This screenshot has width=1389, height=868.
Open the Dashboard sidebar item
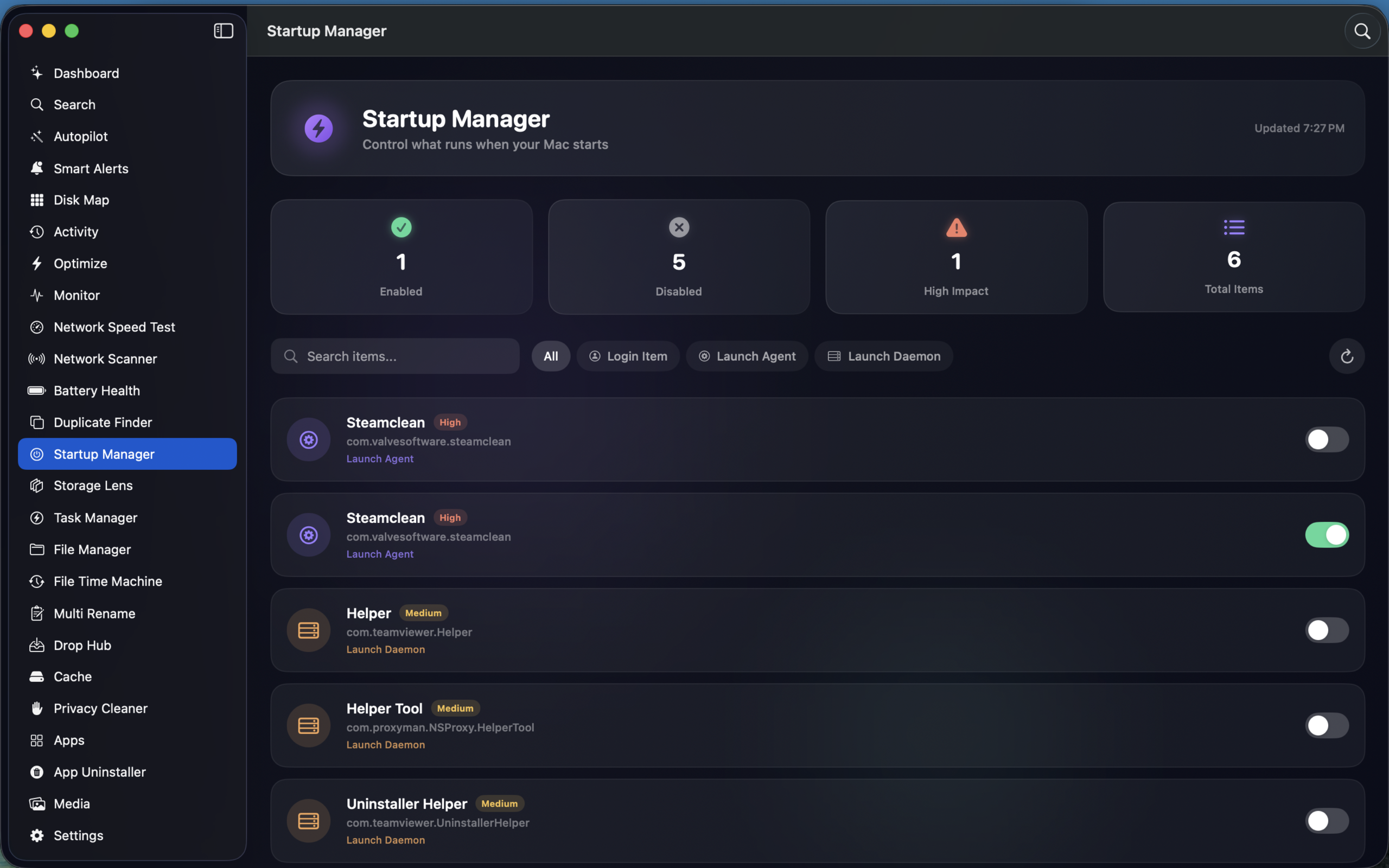[127, 73]
